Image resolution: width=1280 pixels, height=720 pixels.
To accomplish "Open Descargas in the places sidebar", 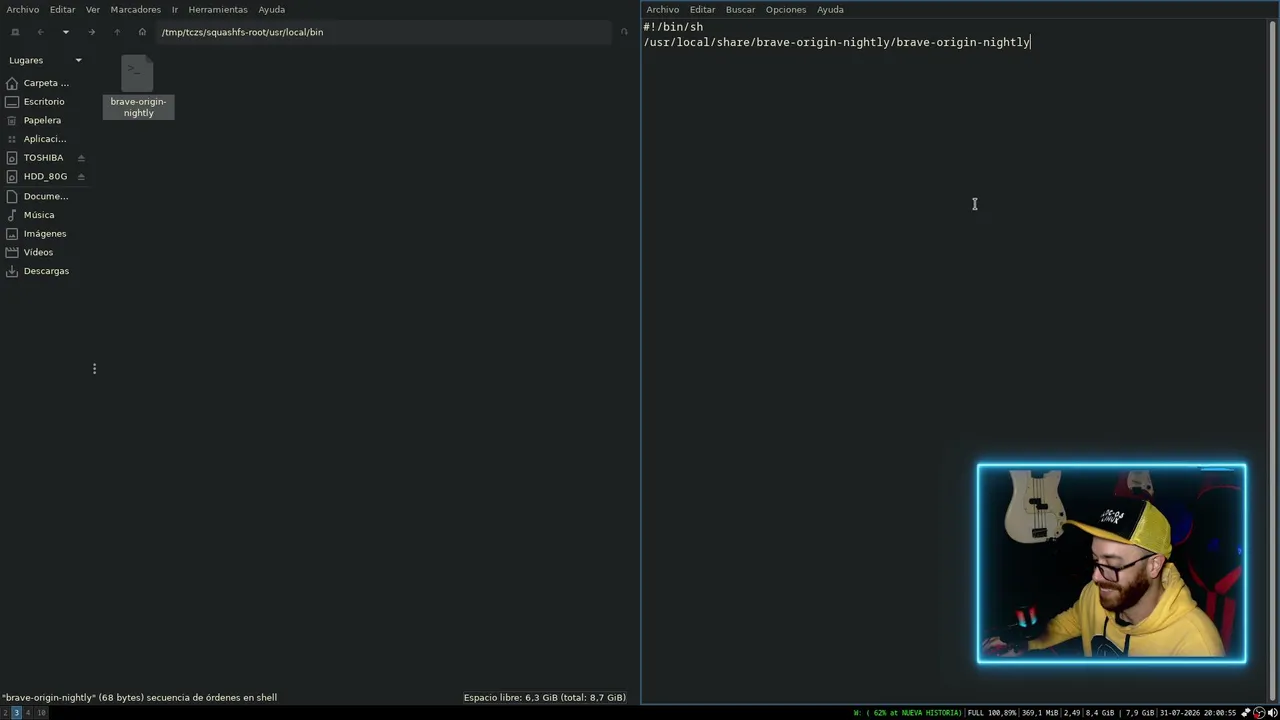I will coord(45,271).
